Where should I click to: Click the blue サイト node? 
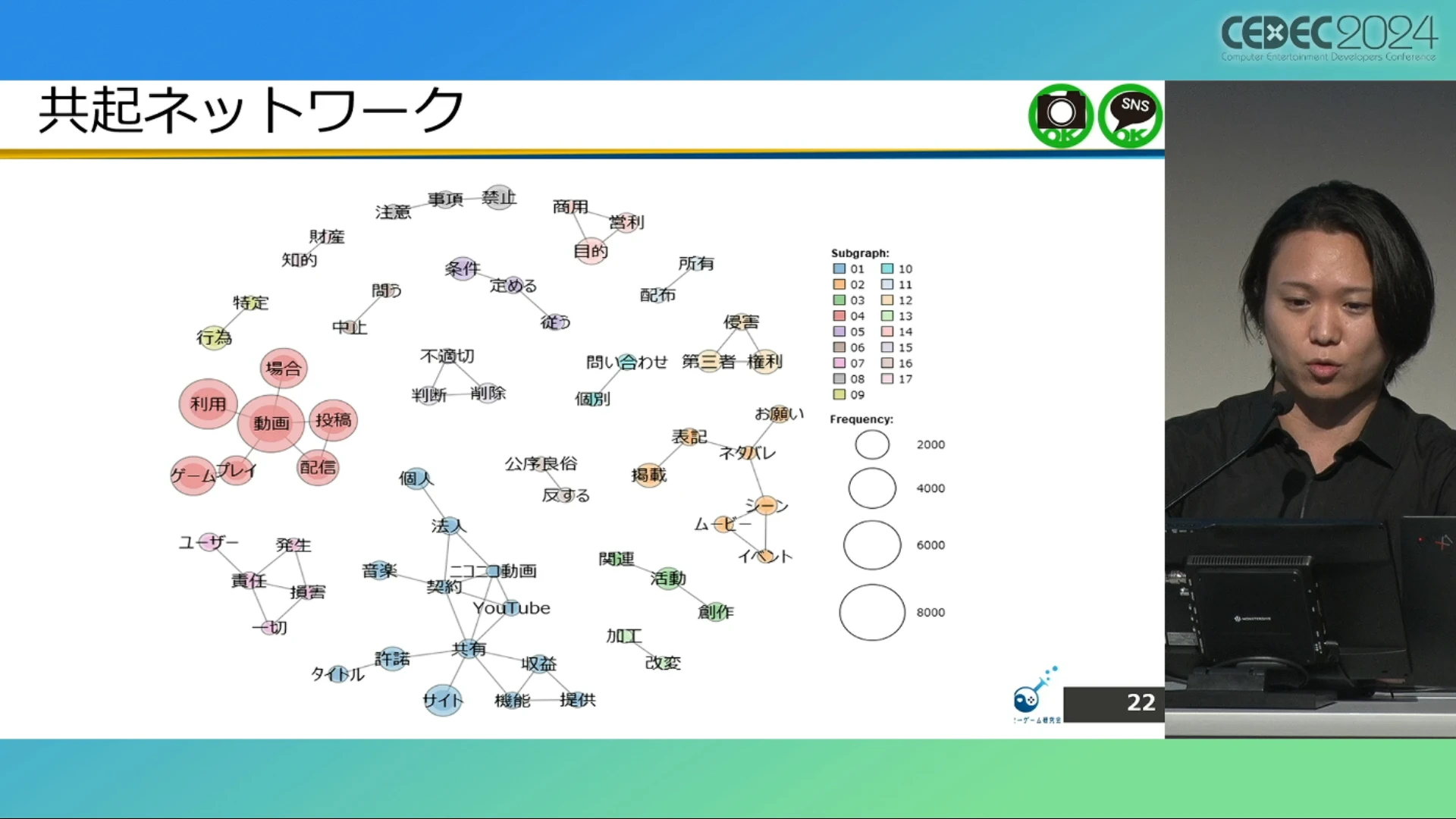coord(442,700)
